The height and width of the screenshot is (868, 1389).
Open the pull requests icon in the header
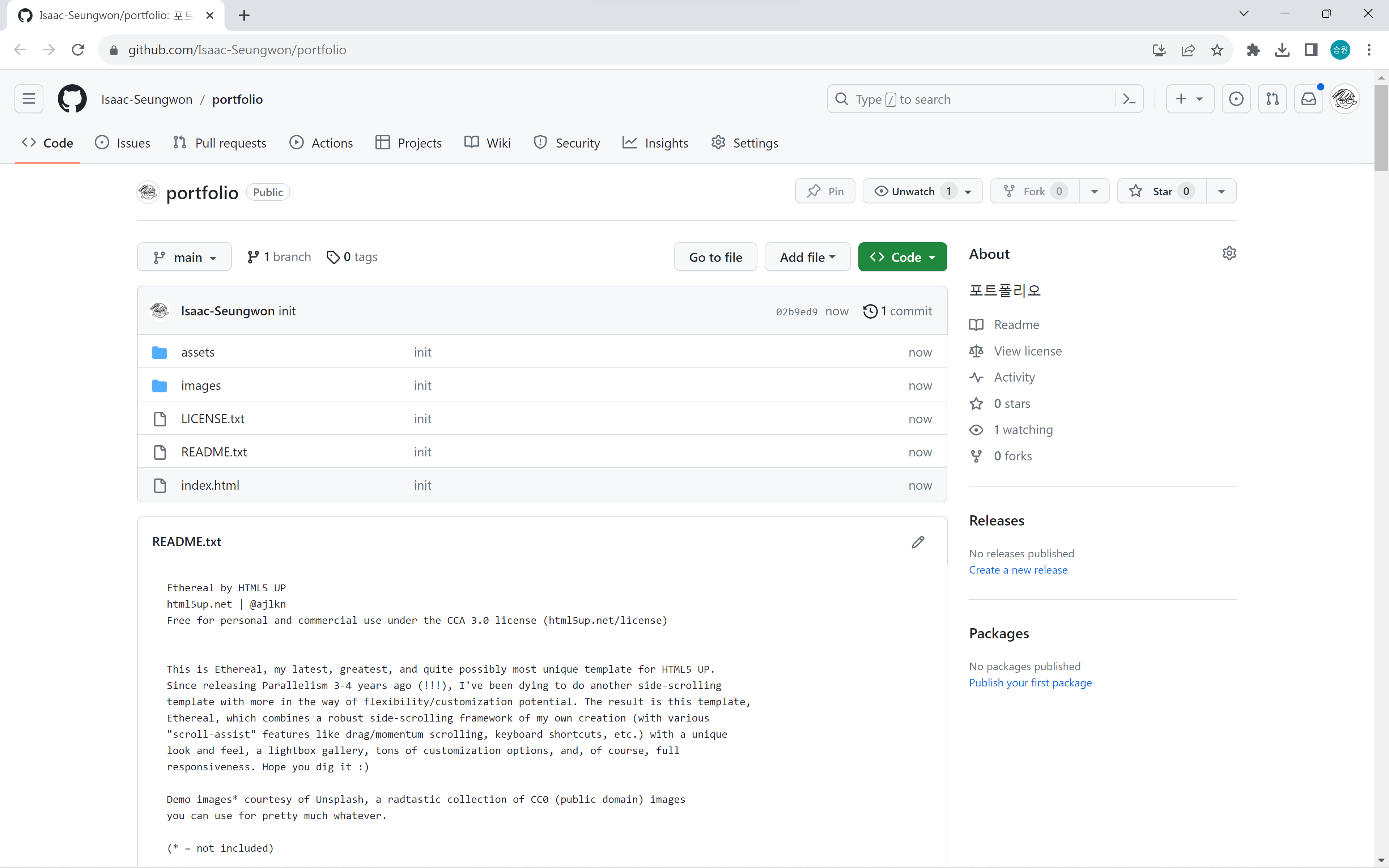1272,99
